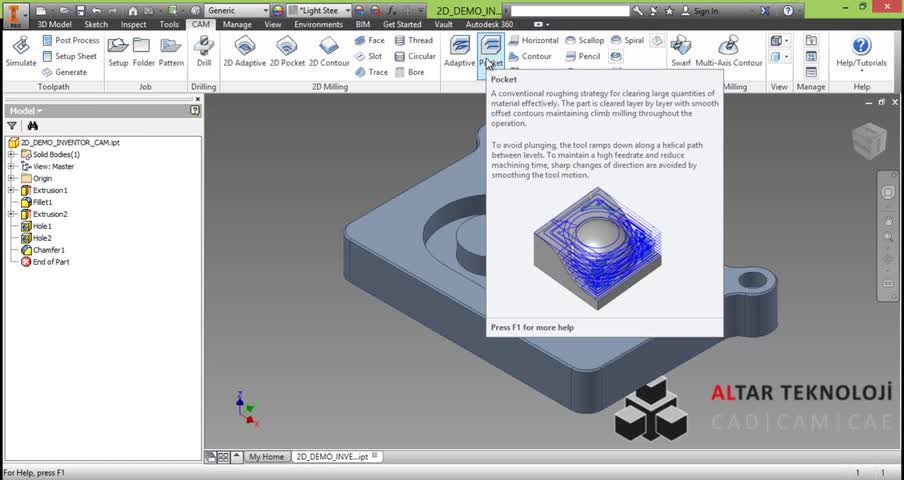Viewport: 904px width, 480px height.
Task: Open the Light Steel appearance dropdown
Action: pos(319,10)
